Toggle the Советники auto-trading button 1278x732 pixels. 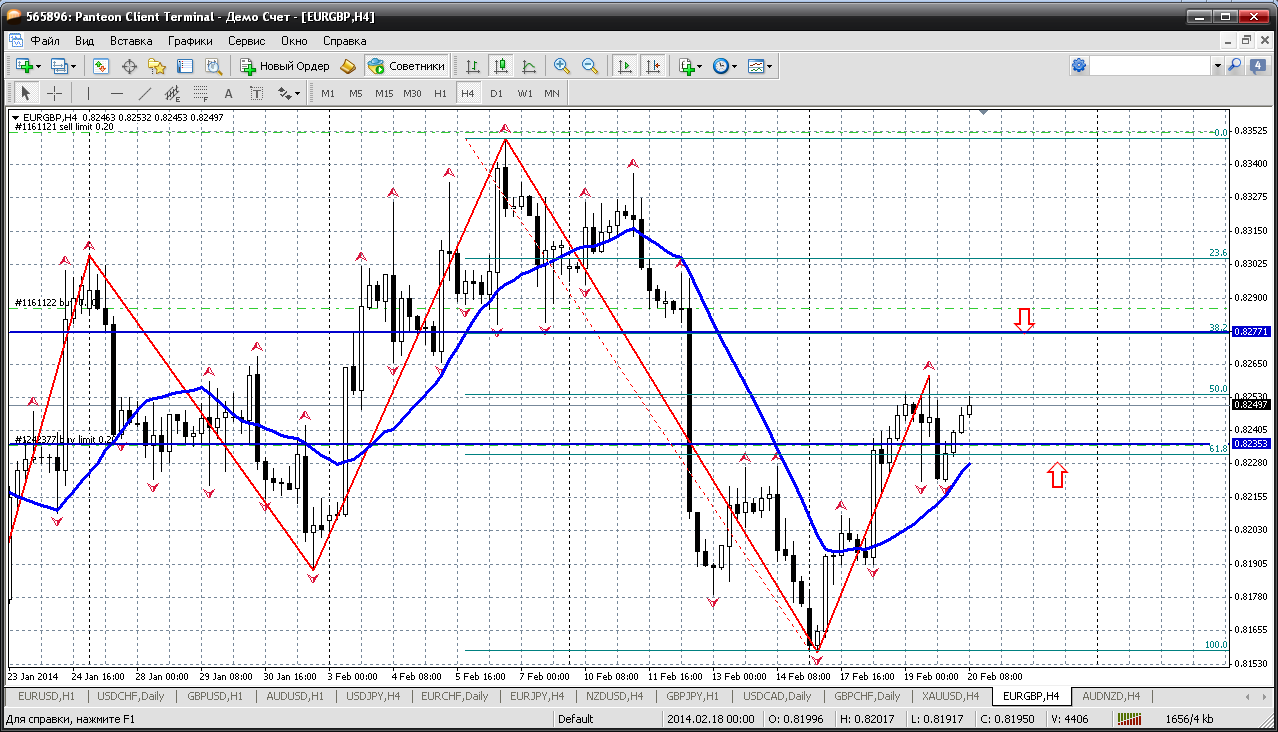coord(407,66)
